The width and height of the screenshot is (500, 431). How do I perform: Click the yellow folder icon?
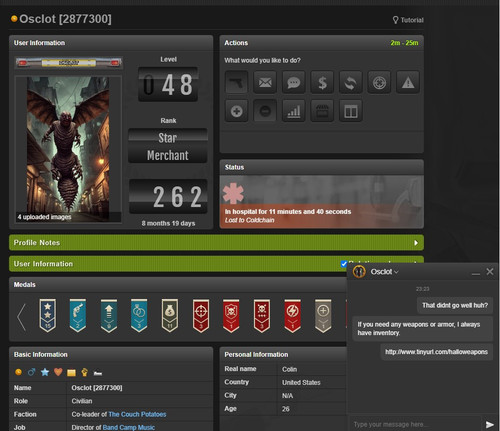coord(71,372)
